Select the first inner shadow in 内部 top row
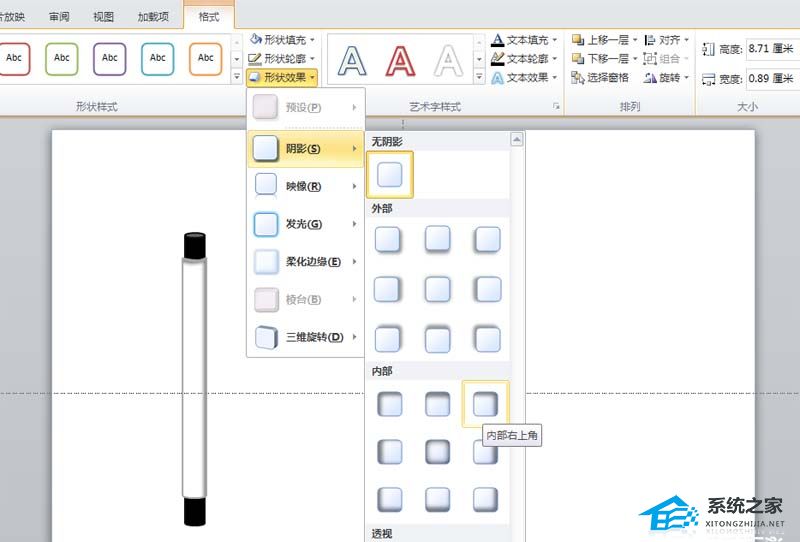The width and height of the screenshot is (800, 542). tap(390, 404)
